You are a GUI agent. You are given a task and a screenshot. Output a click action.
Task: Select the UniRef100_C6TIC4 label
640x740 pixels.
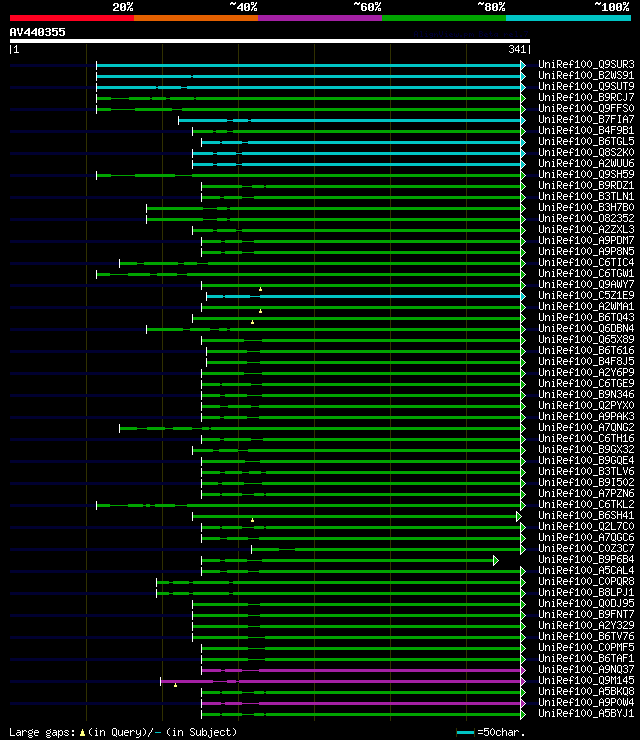tap(586, 262)
